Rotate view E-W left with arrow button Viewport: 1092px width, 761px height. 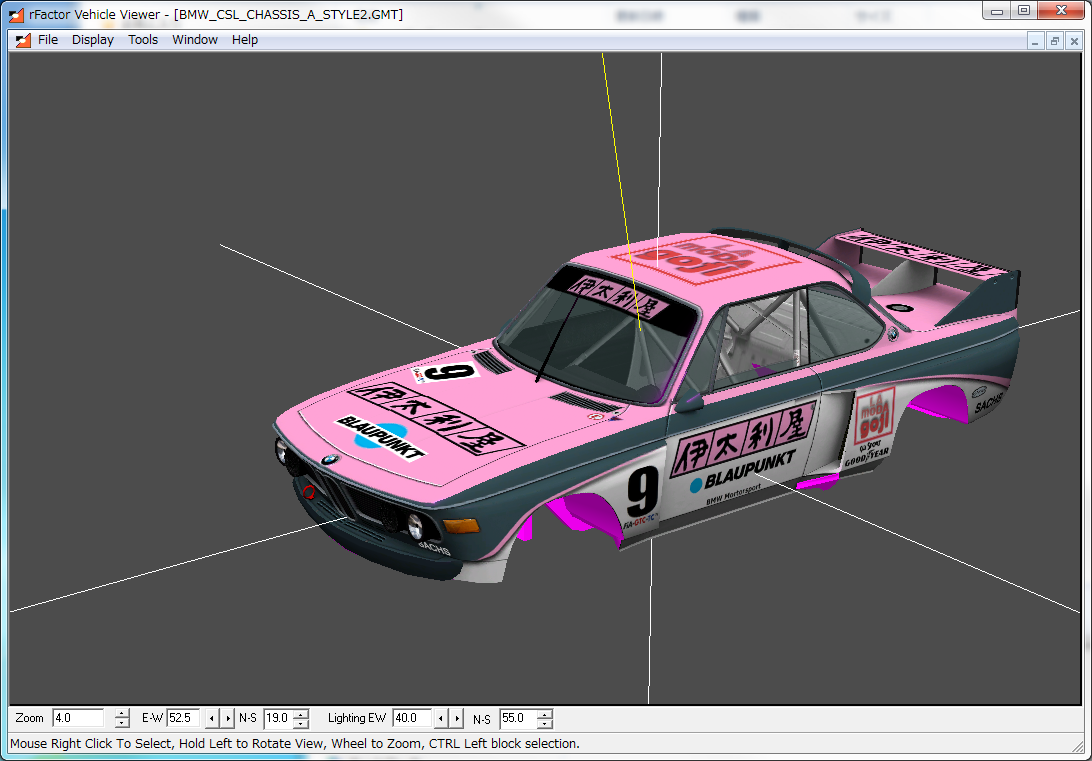(x=212, y=718)
